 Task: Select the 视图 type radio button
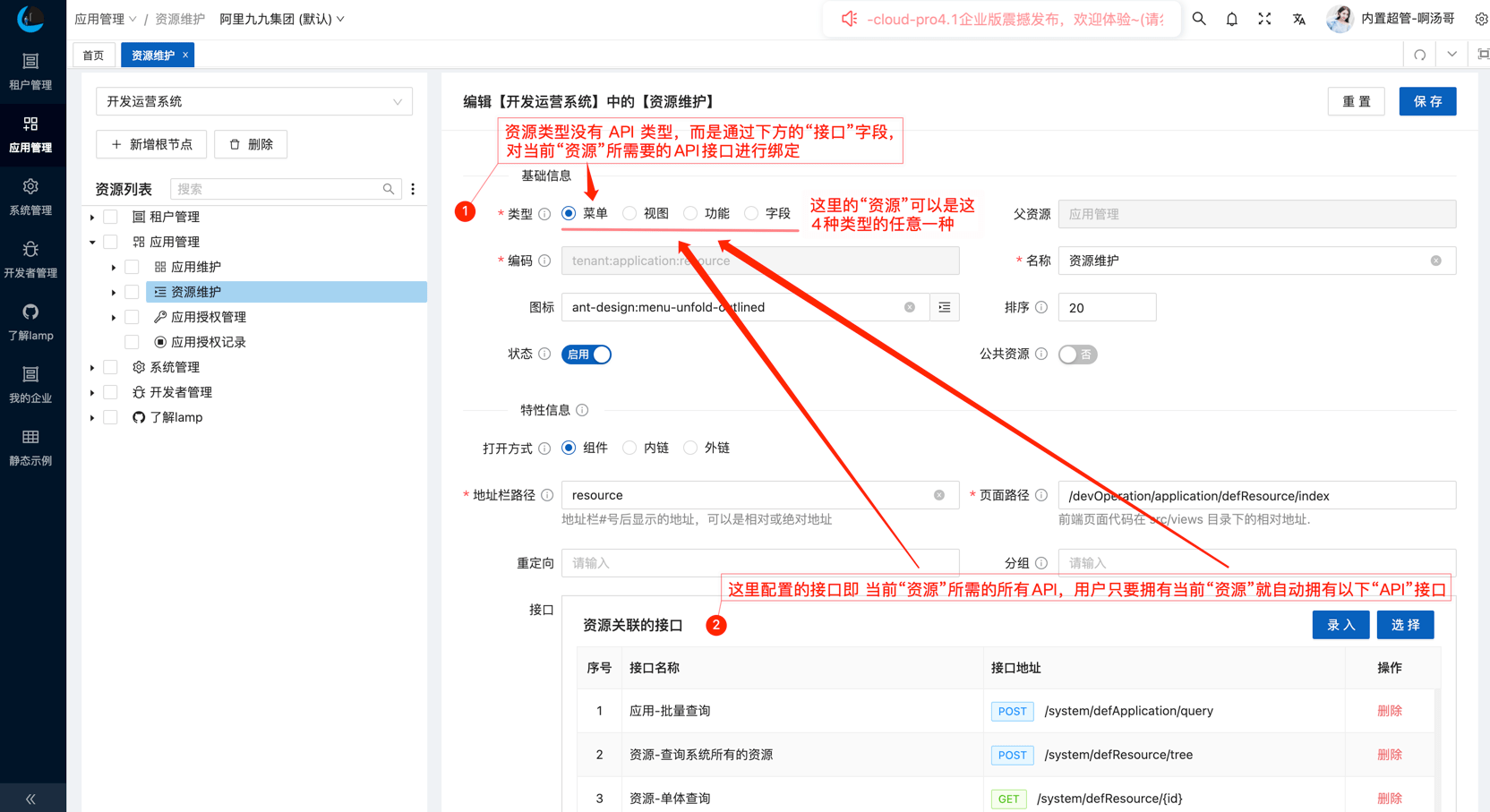tap(630, 214)
